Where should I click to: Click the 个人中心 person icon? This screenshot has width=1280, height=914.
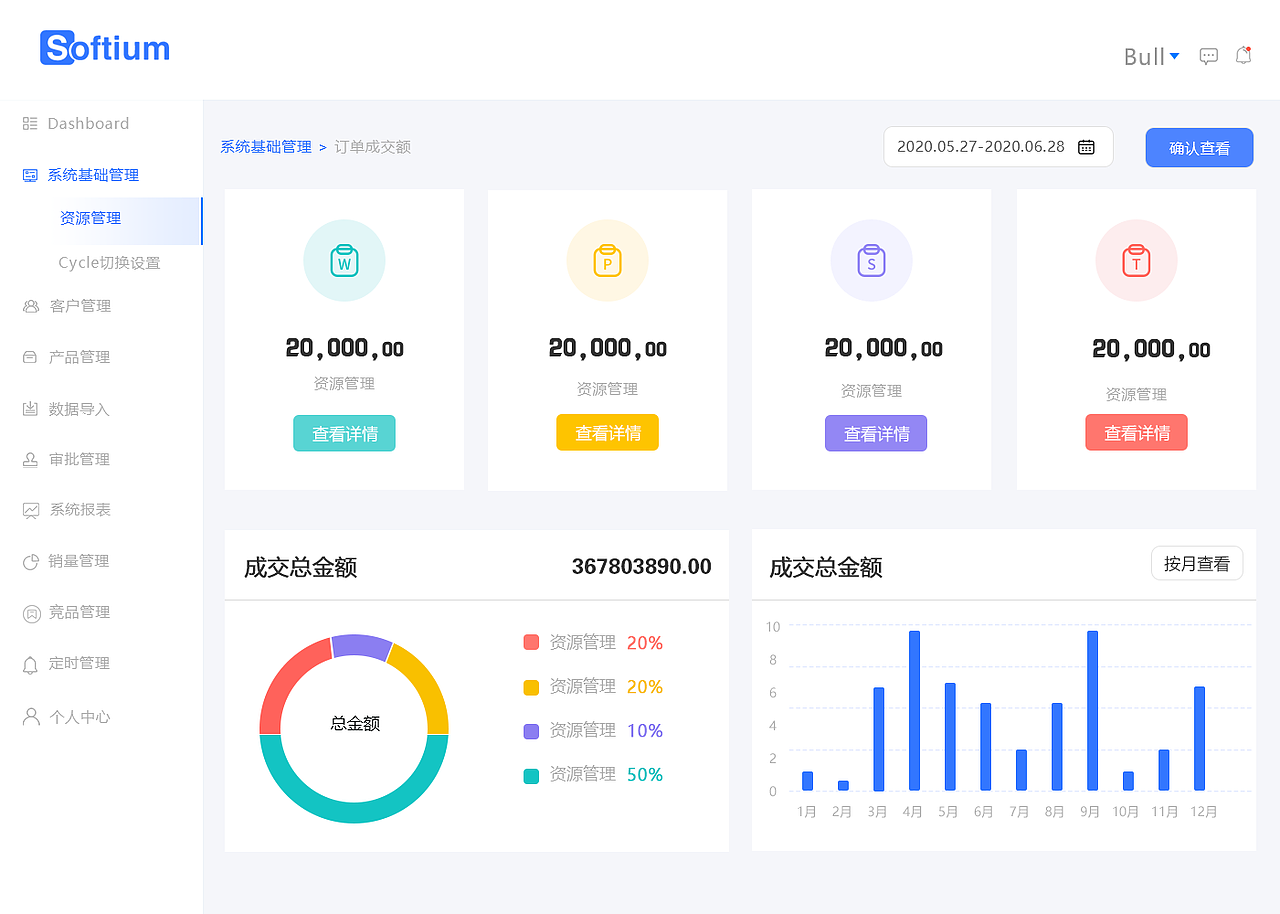point(31,716)
